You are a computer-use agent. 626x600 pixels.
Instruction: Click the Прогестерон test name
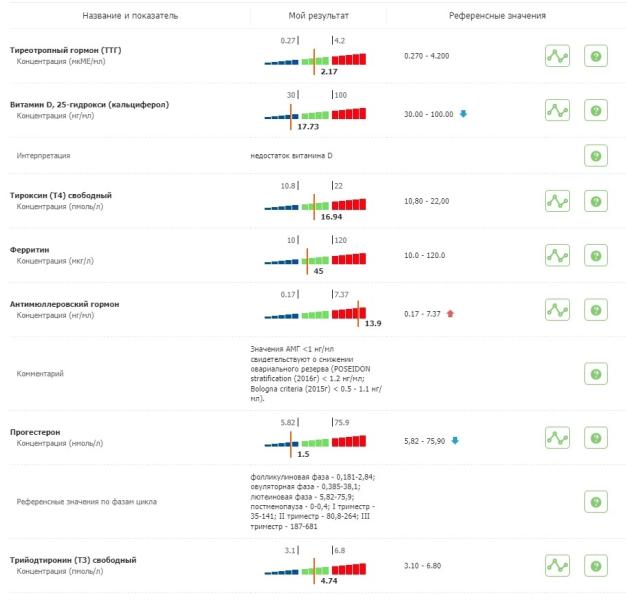pyautogui.click(x=36, y=432)
